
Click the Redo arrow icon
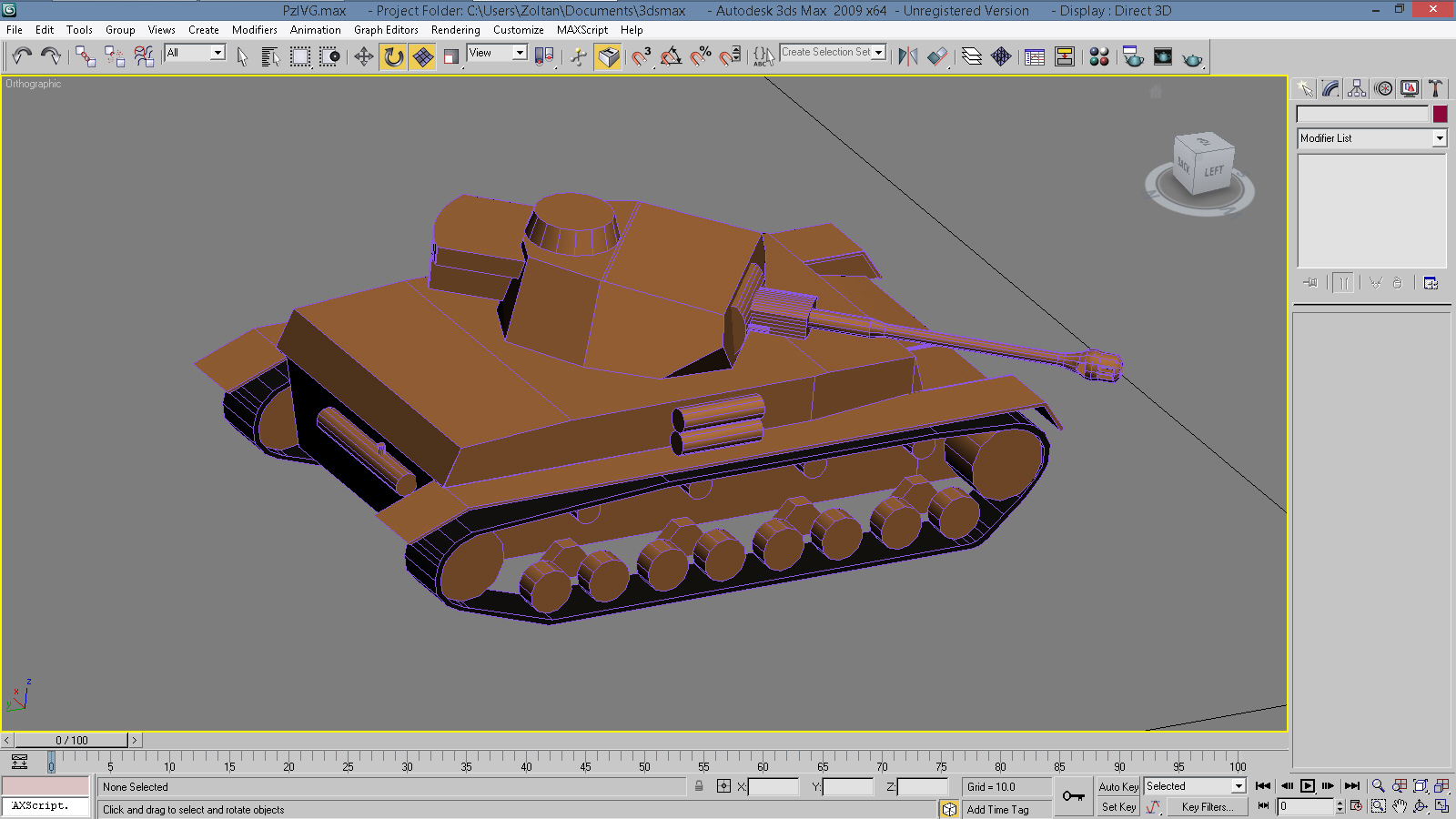point(51,56)
